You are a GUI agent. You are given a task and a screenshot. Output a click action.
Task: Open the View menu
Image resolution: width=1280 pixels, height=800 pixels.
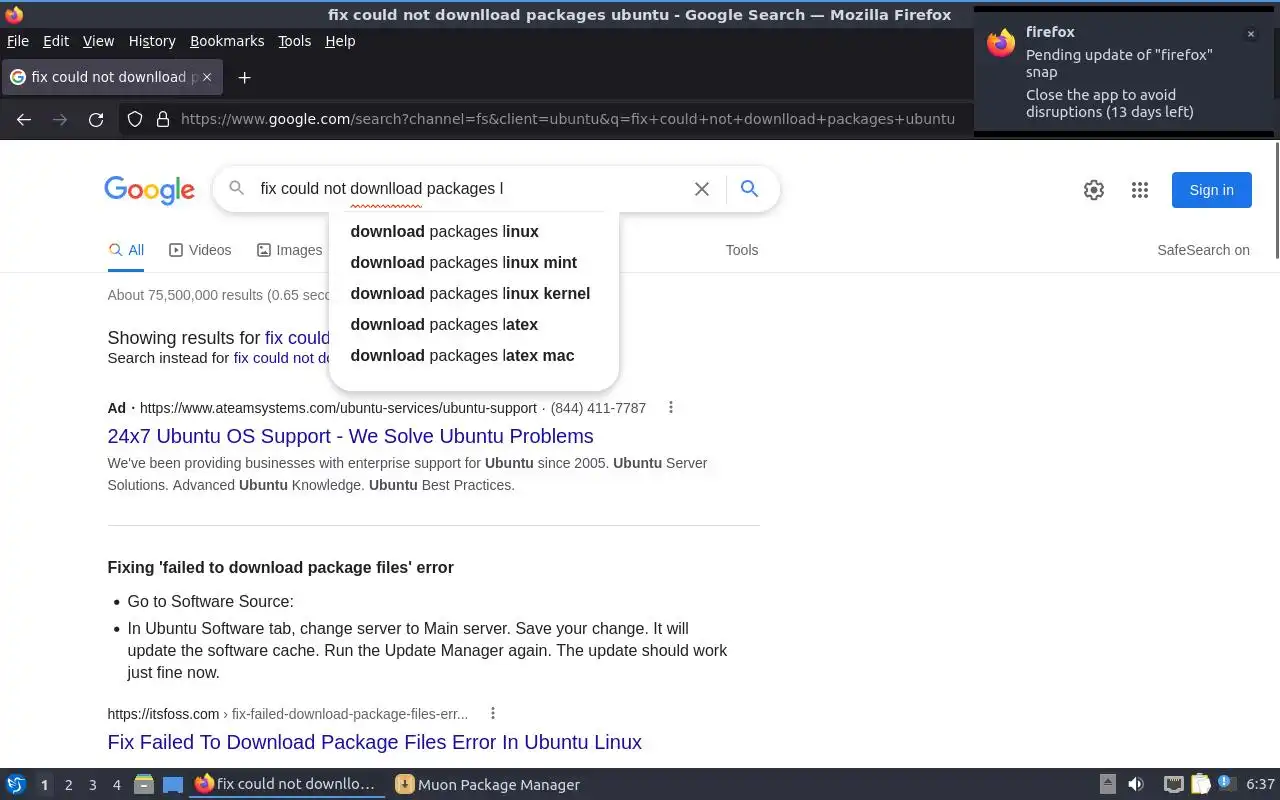coord(98,41)
